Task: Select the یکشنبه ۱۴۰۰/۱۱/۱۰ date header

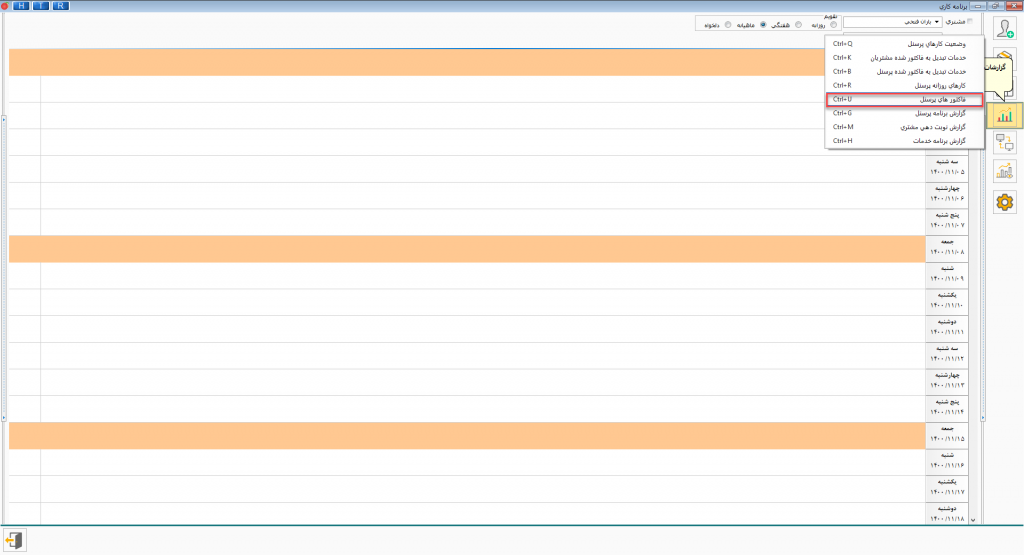Action: pyautogui.click(x=947, y=300)
